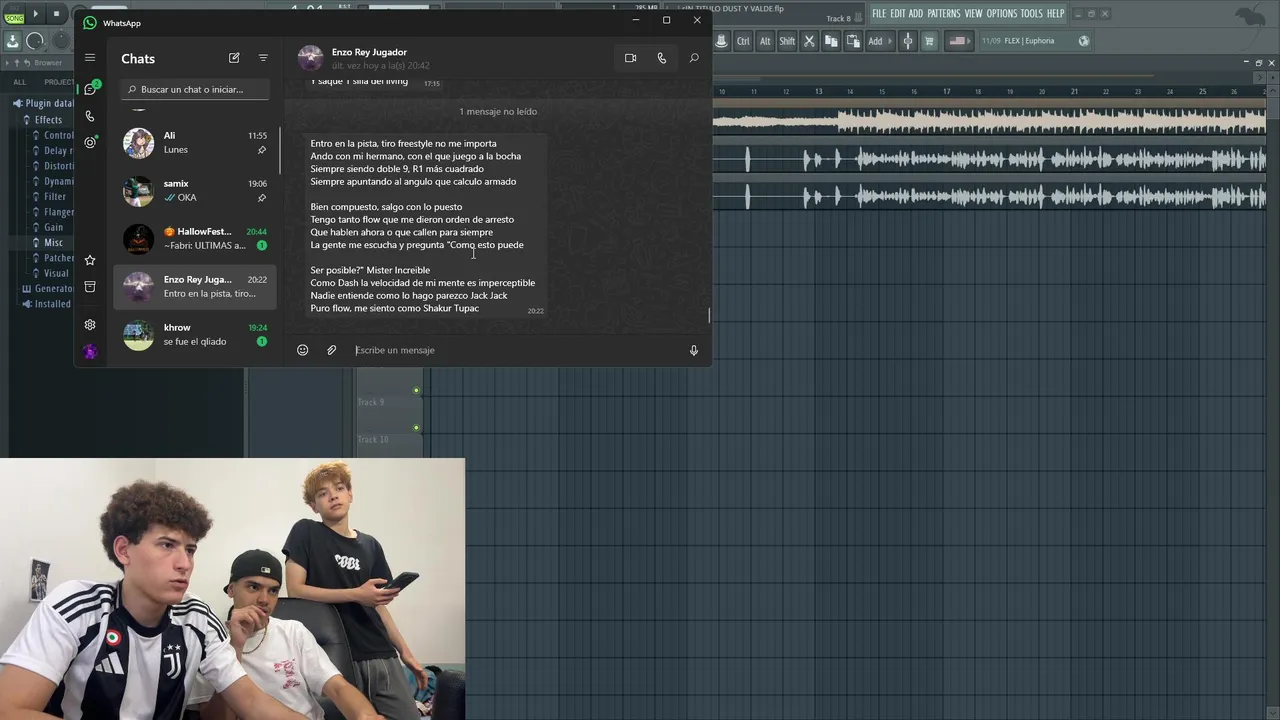The image size is (1280, 720).
Task: Click FL Studio hat icon in toolbar
Action: (721, 41)
